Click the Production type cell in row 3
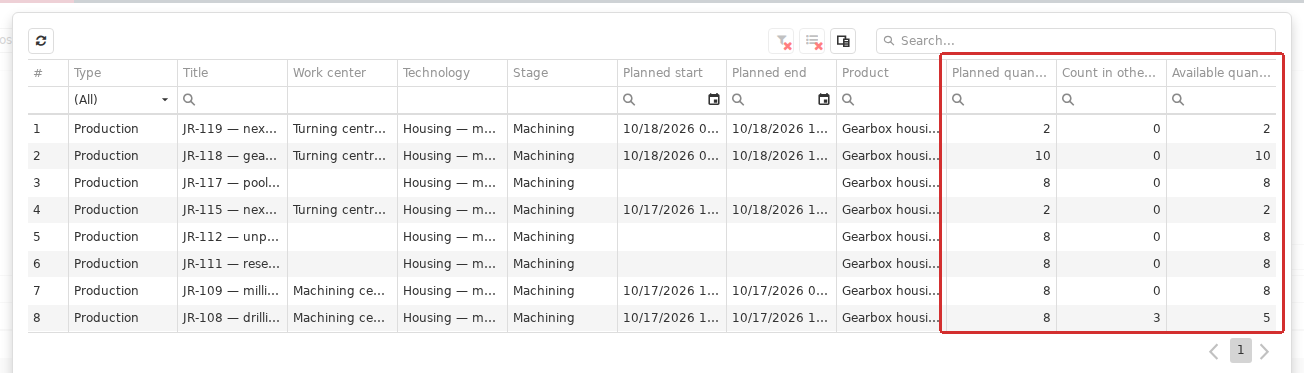Viewport: 1304px width, 373px height. point(123,183)
